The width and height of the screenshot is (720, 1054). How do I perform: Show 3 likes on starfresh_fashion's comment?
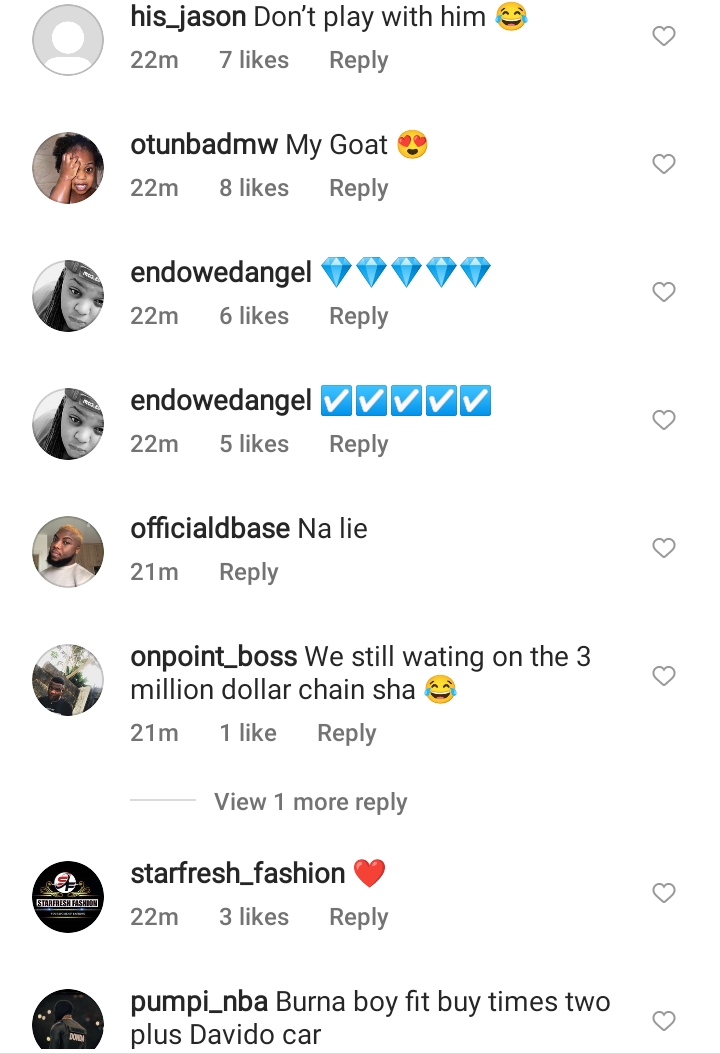(254, 917)
